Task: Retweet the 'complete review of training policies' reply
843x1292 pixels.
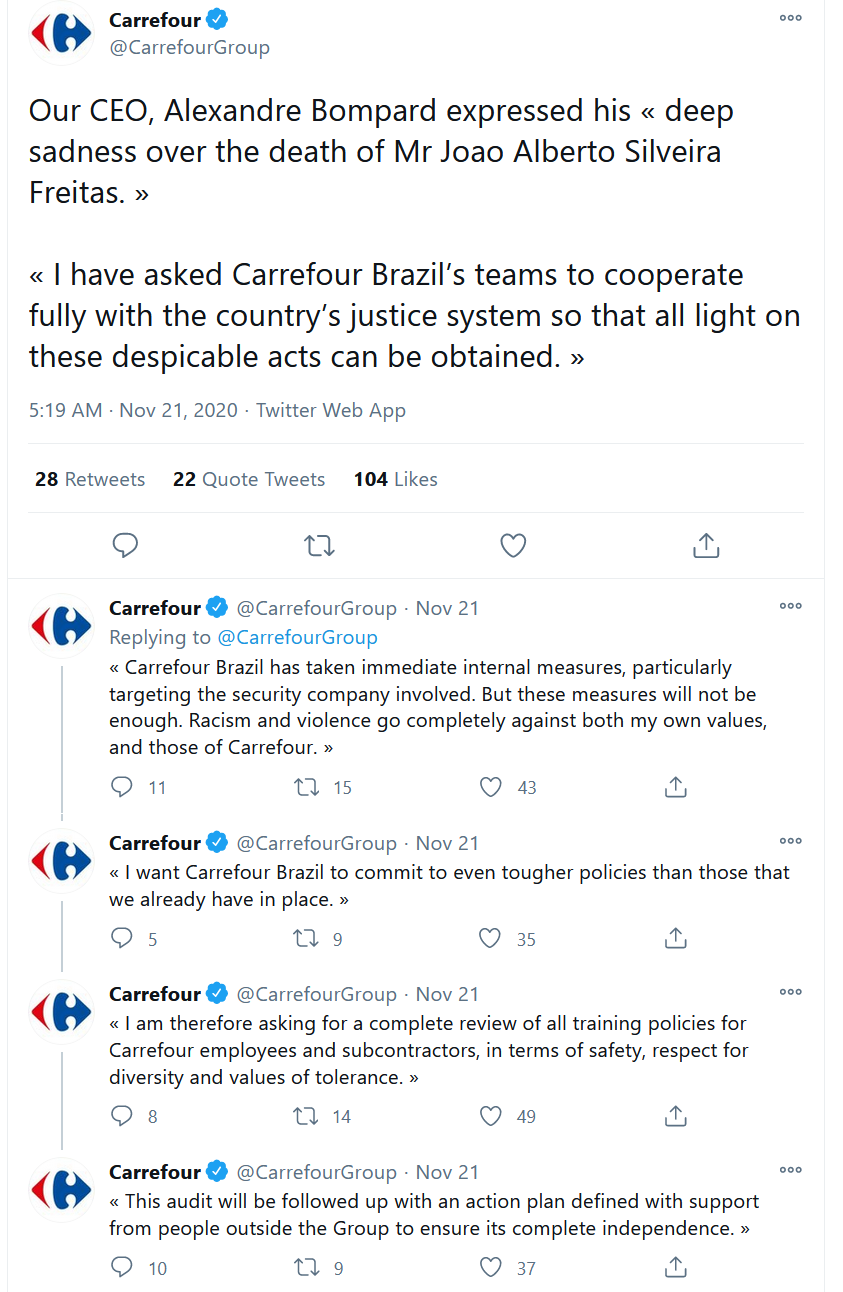Action: (306, 1115)
